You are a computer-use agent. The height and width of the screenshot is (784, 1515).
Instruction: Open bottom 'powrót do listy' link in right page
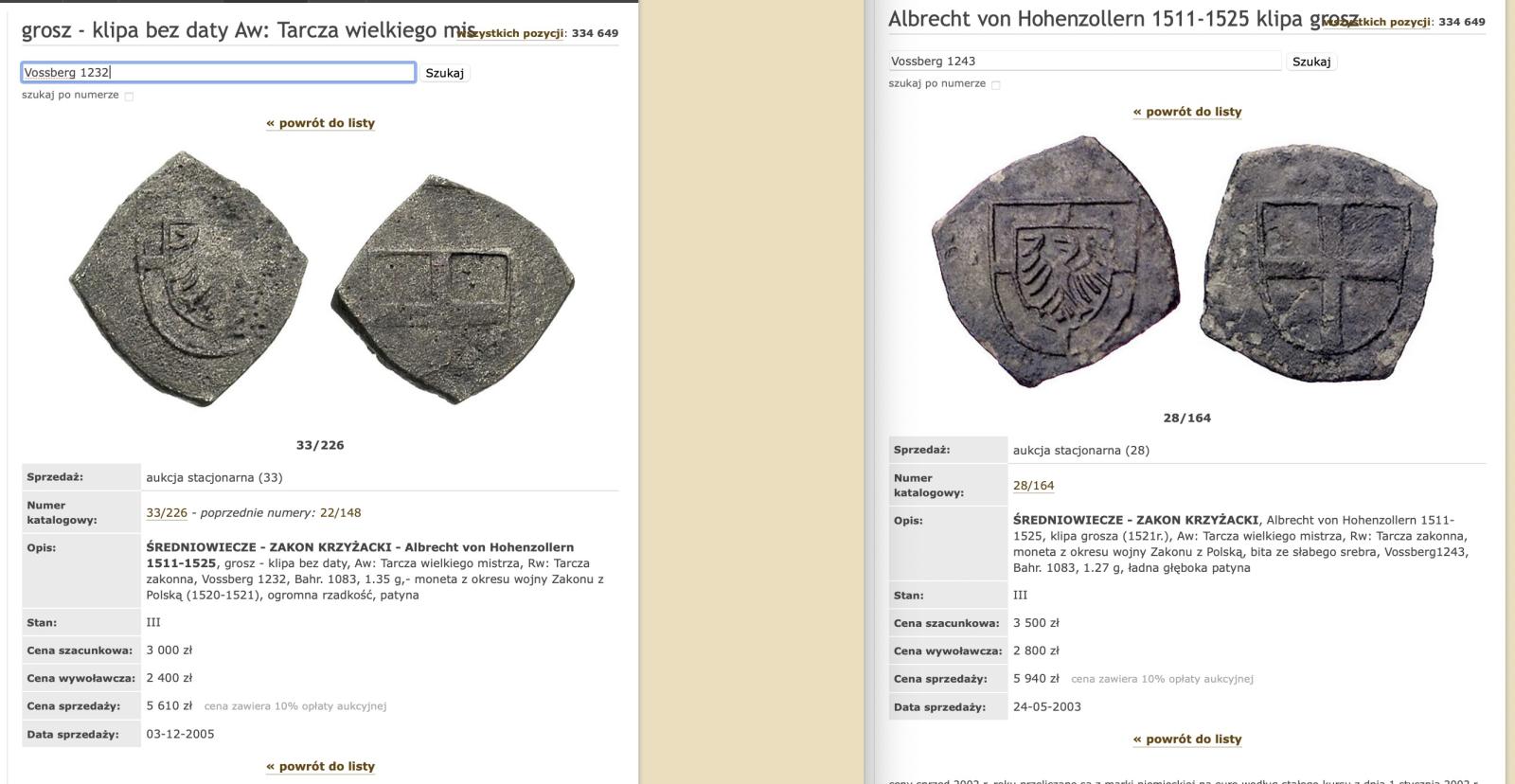click(x=1187, y=739)
